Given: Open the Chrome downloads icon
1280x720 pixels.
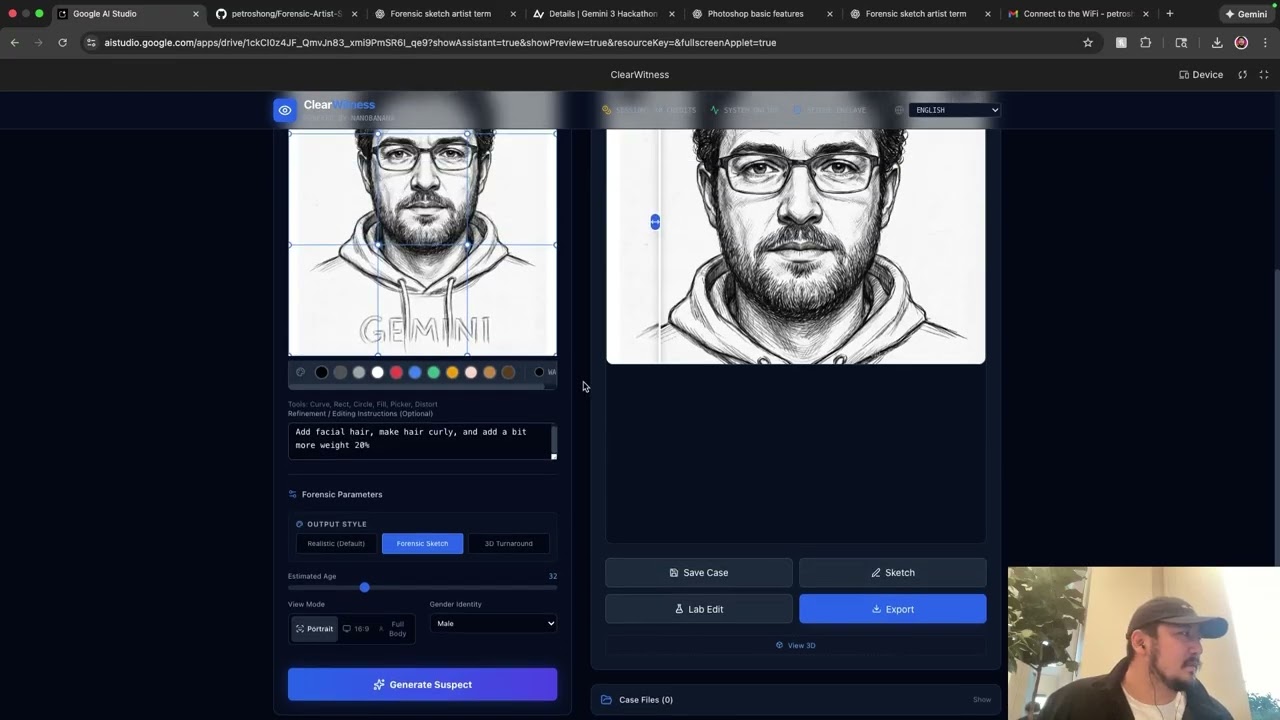Looking at the screenshot, I should [1217, 43].
